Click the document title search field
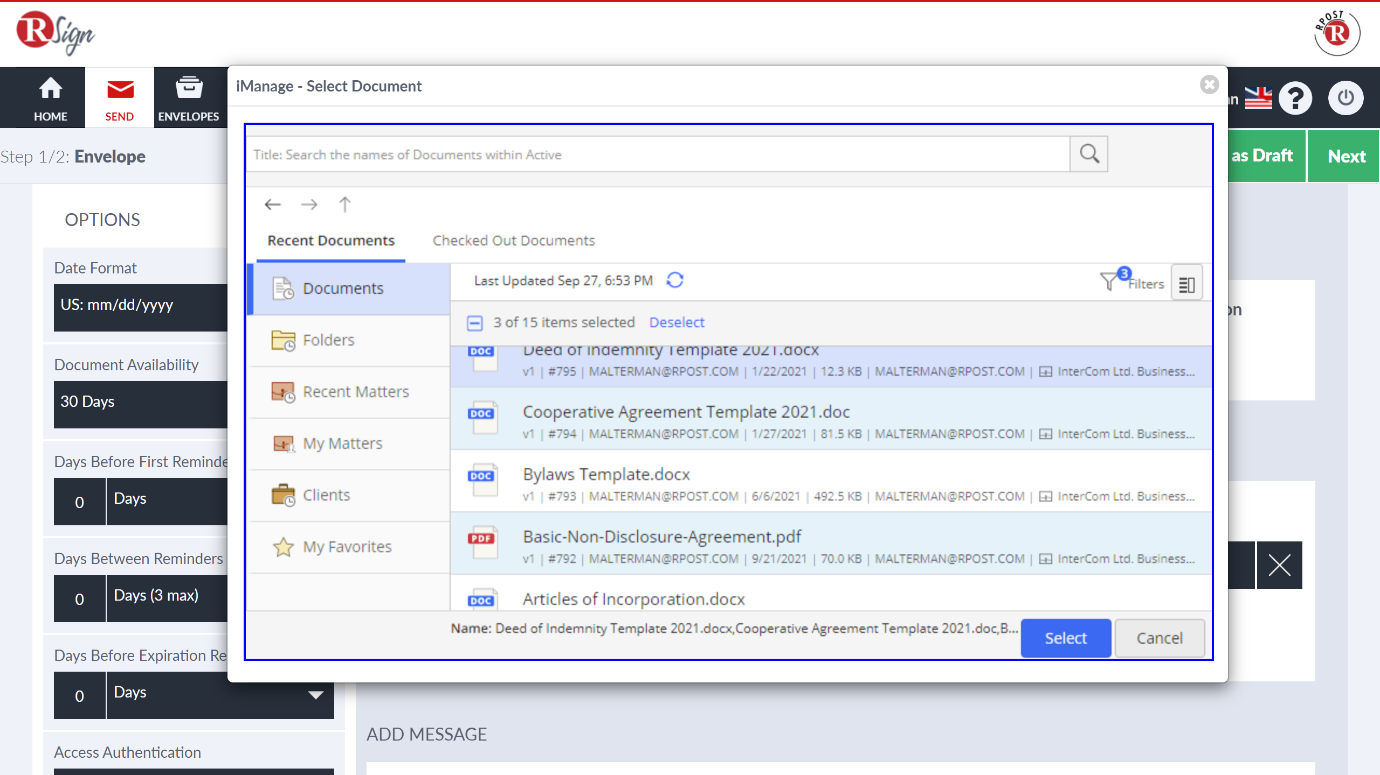The width and height of the screenshot is (1380, 775). point(658,155)
